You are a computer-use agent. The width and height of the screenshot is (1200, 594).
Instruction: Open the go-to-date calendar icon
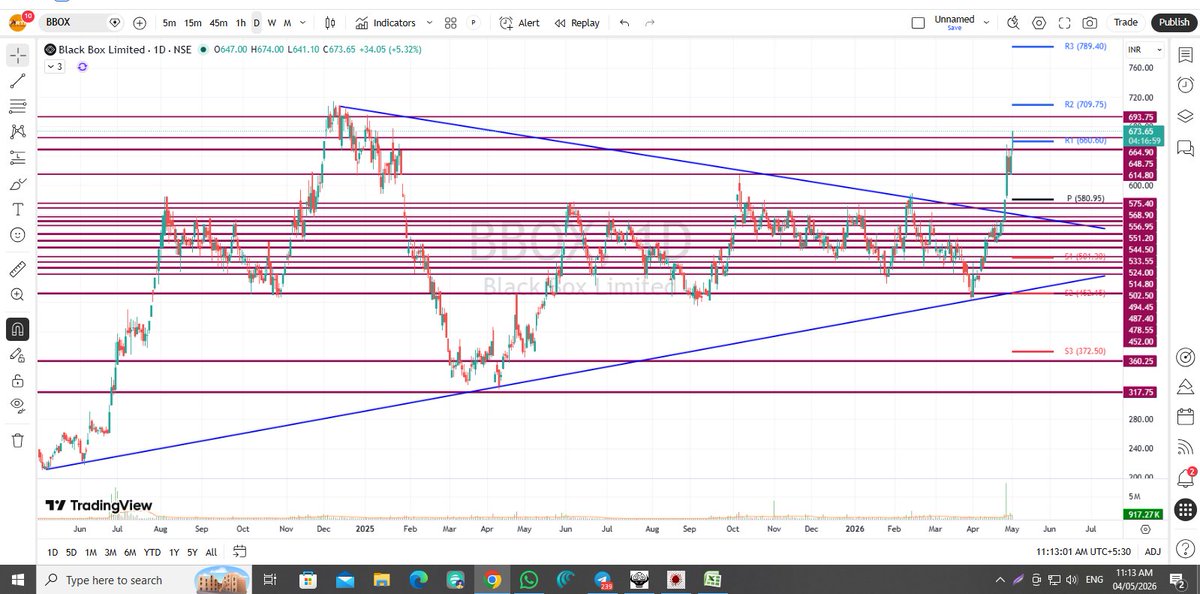(240, 551)
